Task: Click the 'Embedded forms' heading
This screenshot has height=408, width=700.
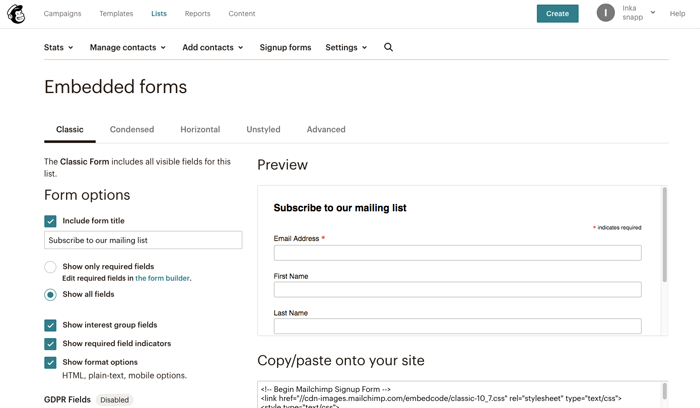Action: click(x=116, y=87)
